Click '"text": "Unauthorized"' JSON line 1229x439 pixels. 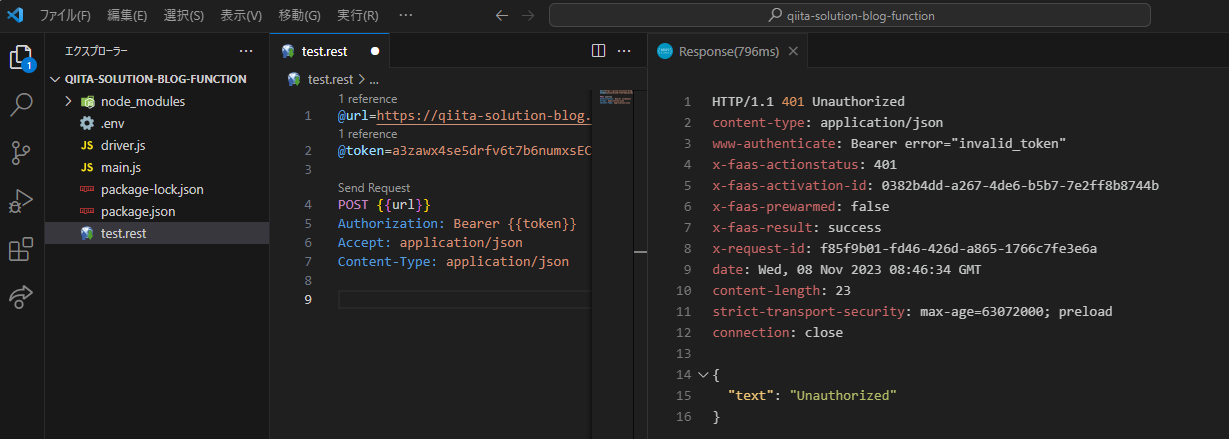click(x=812, y=395)
